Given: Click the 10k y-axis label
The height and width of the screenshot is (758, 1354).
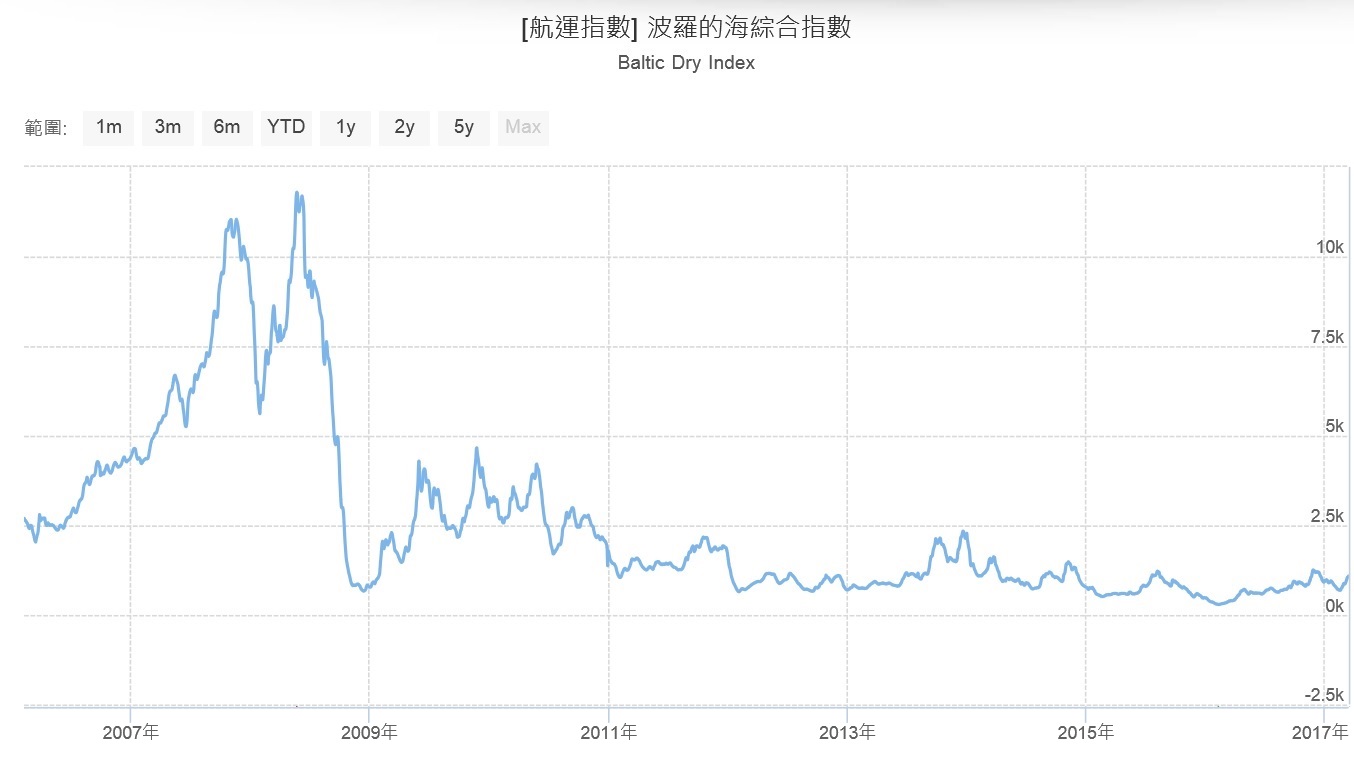Looking at the screenshot, I should (1329, 247).
